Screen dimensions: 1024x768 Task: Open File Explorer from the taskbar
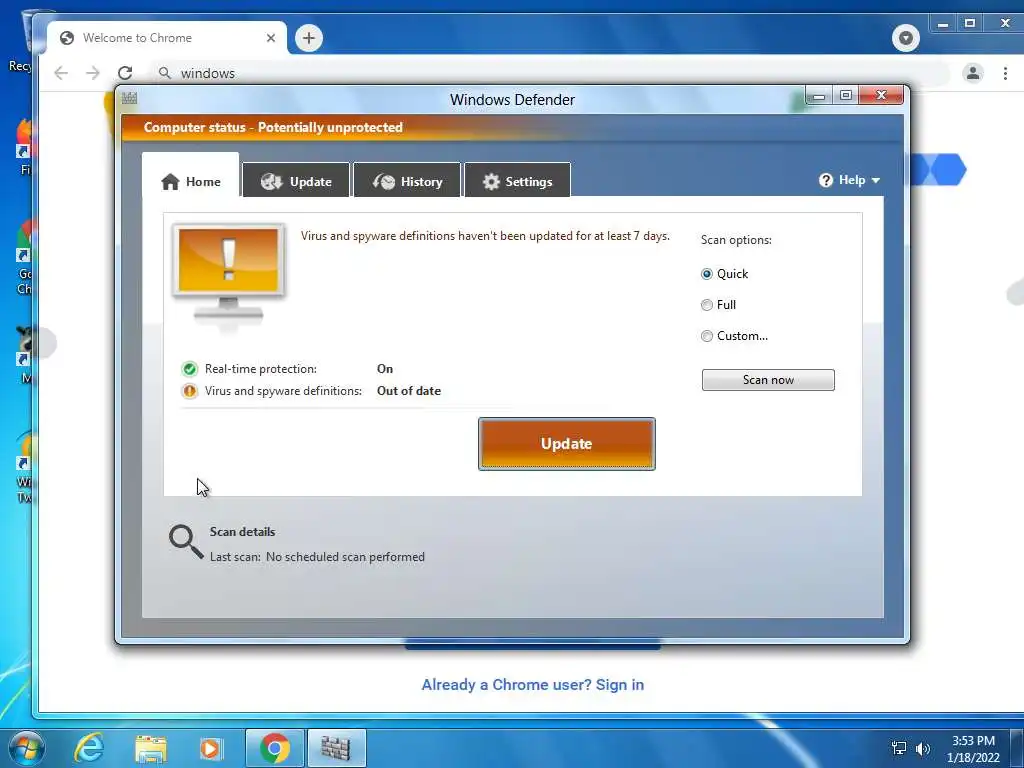[x=151, y=748]
